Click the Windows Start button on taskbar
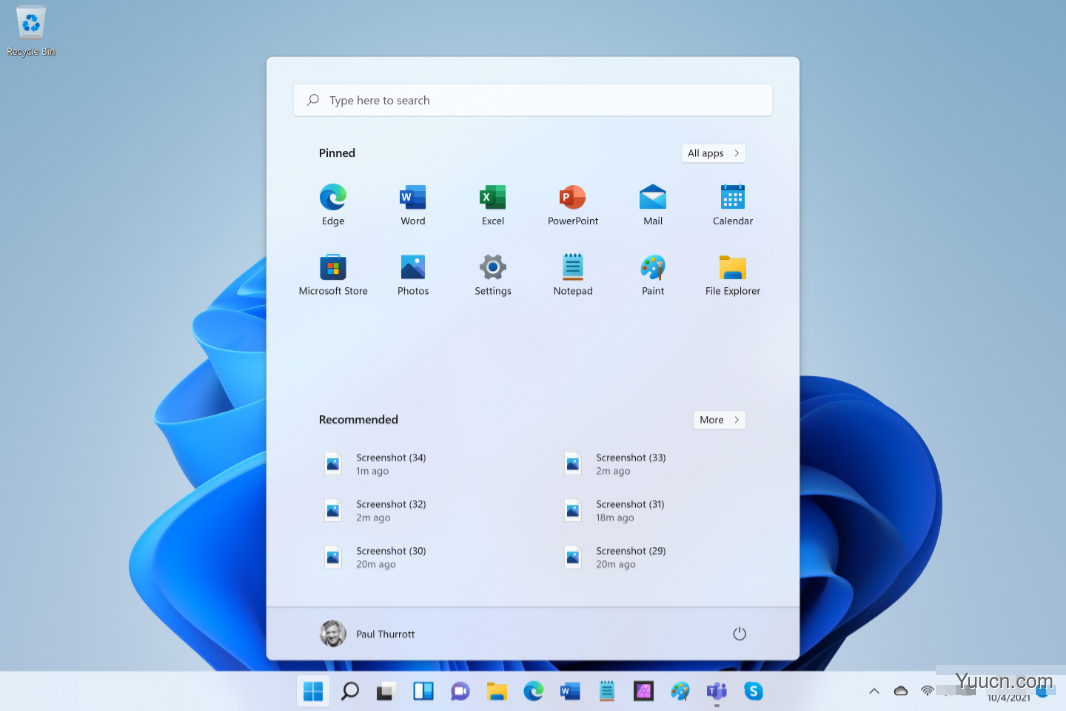Image resolution: width=1066 pixels, height=711 pixels. coord(313,691)
